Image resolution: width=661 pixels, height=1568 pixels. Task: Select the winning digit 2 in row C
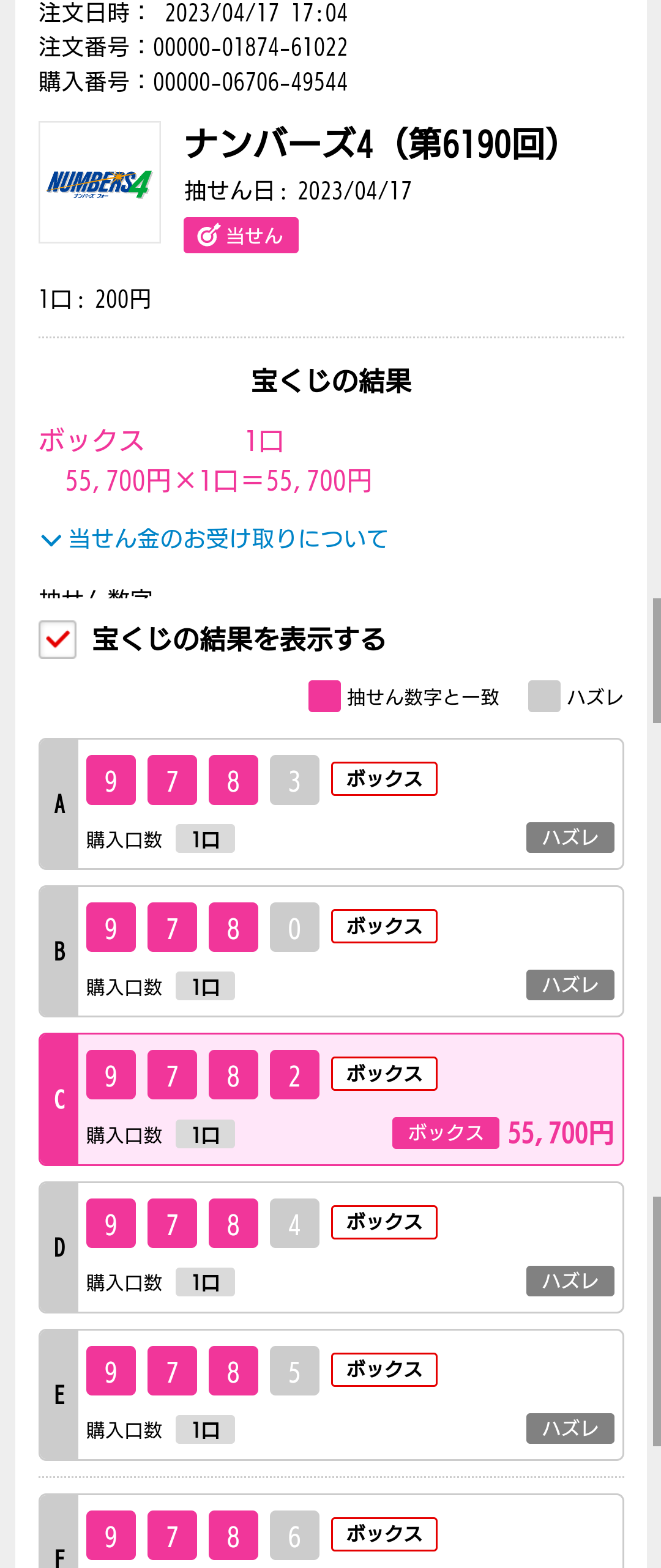(294, 1075)
